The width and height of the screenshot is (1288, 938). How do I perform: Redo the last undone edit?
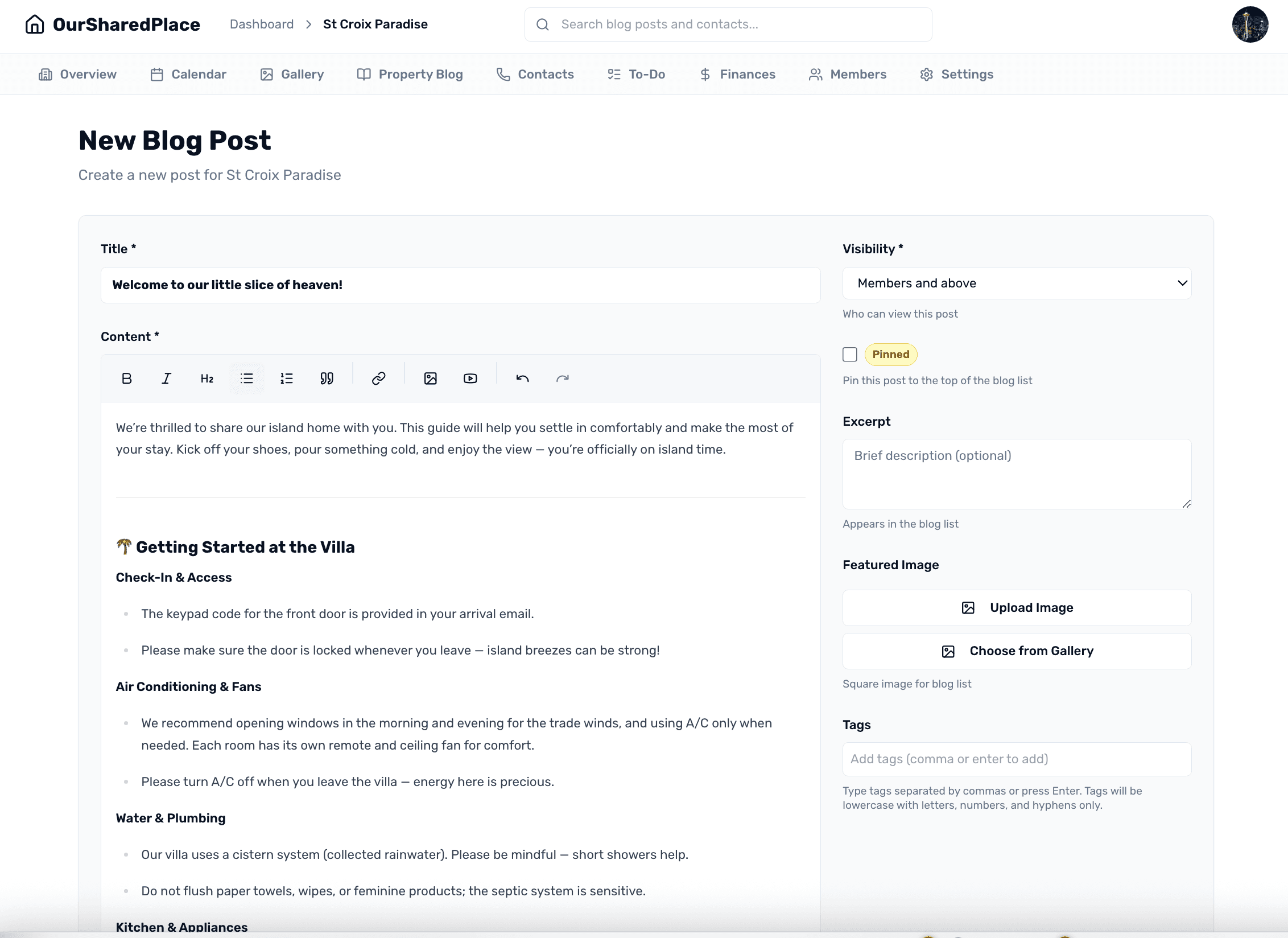pos(562,378)
